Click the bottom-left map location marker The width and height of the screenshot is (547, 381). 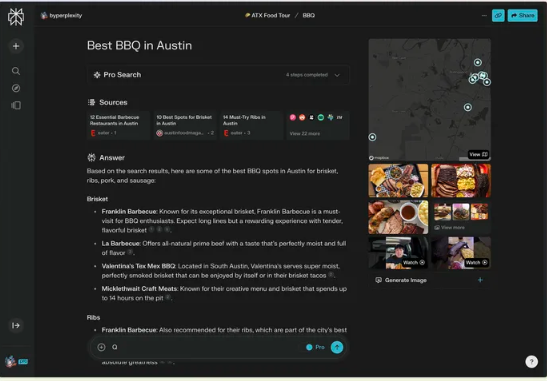tap(372, 137)
